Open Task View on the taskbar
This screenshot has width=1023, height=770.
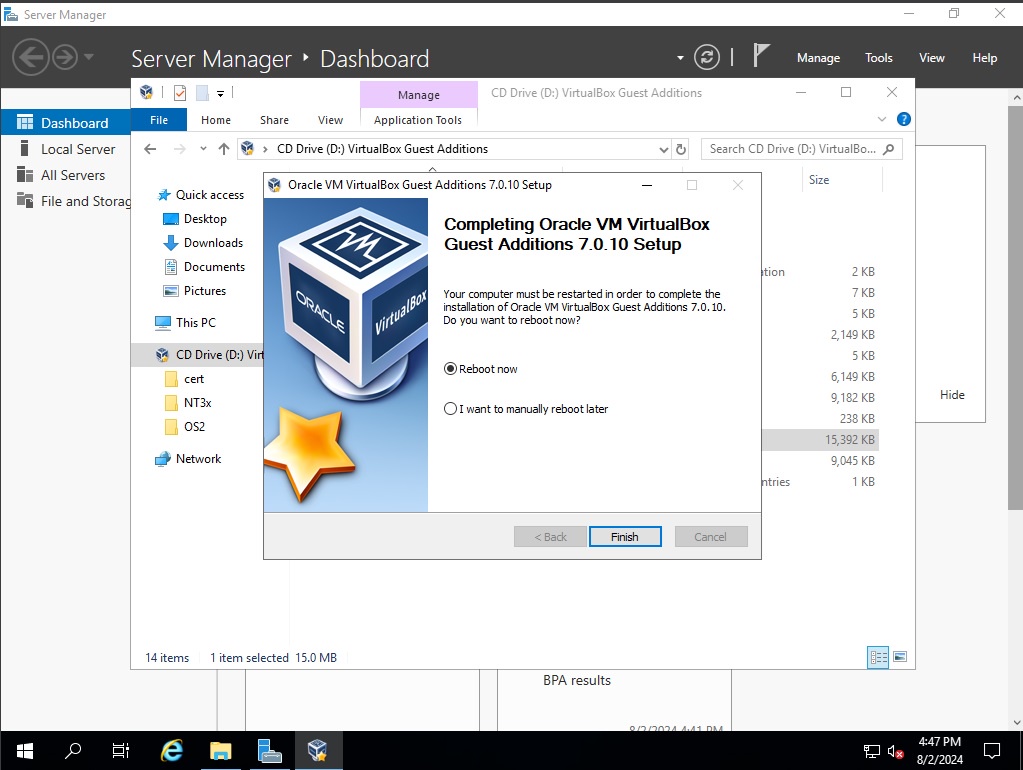click(120, 750)
